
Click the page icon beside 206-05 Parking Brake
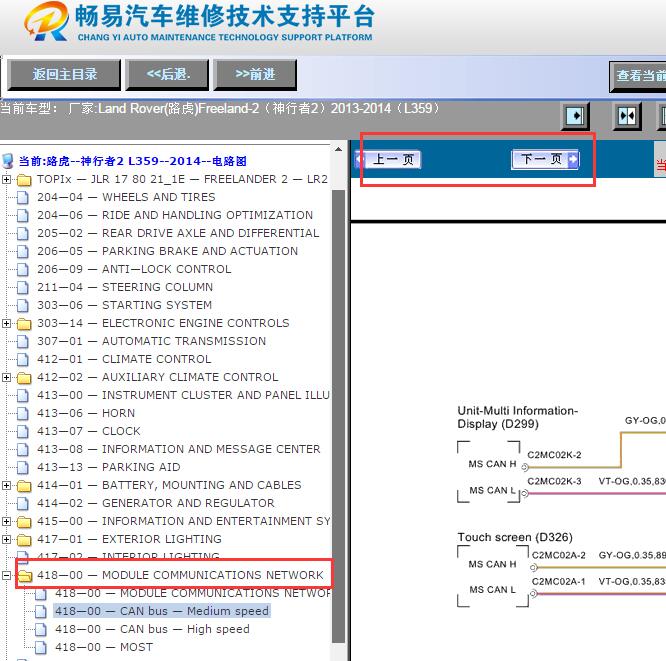point(23,251)
